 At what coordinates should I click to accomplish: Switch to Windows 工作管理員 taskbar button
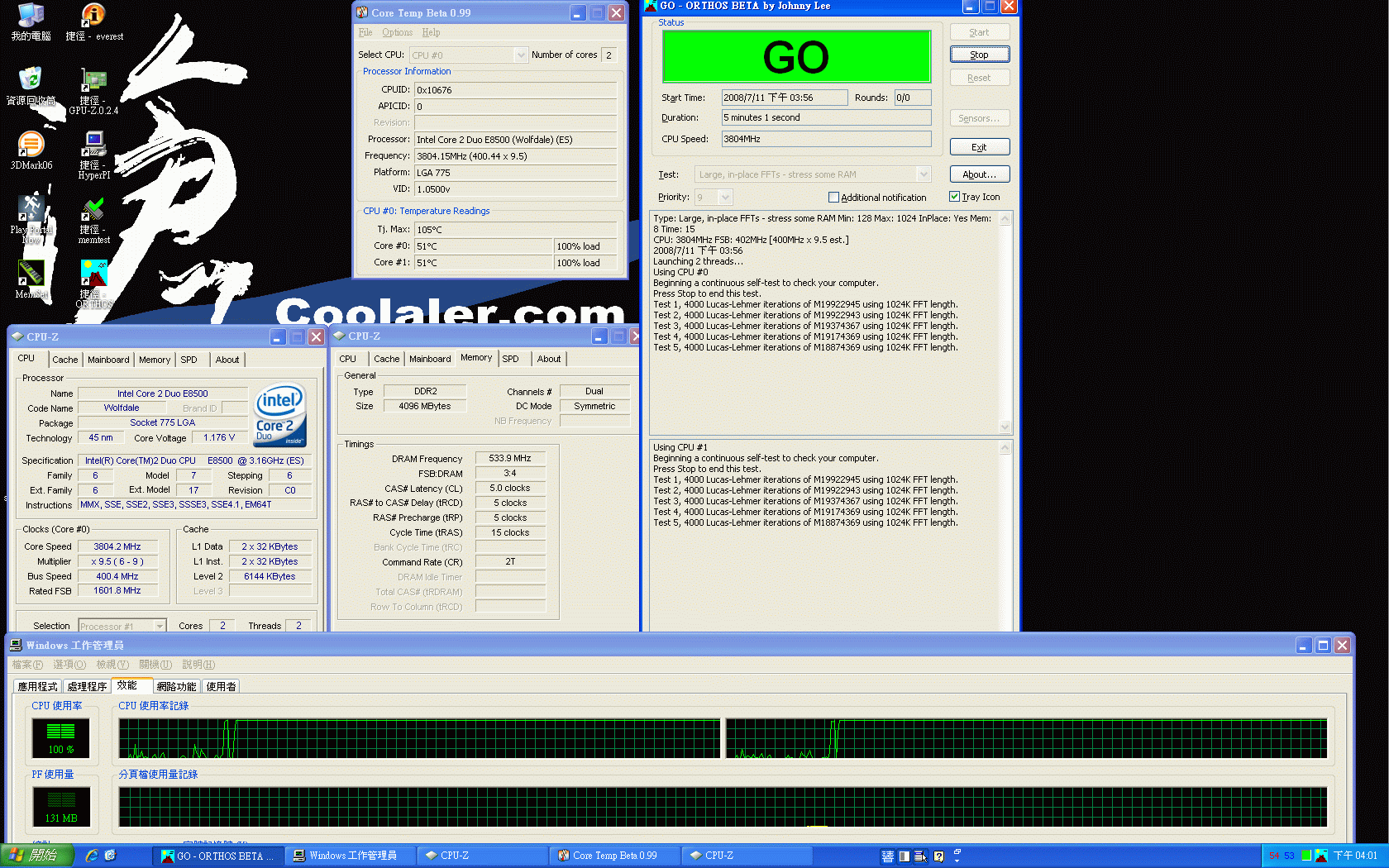coord(351,856)
